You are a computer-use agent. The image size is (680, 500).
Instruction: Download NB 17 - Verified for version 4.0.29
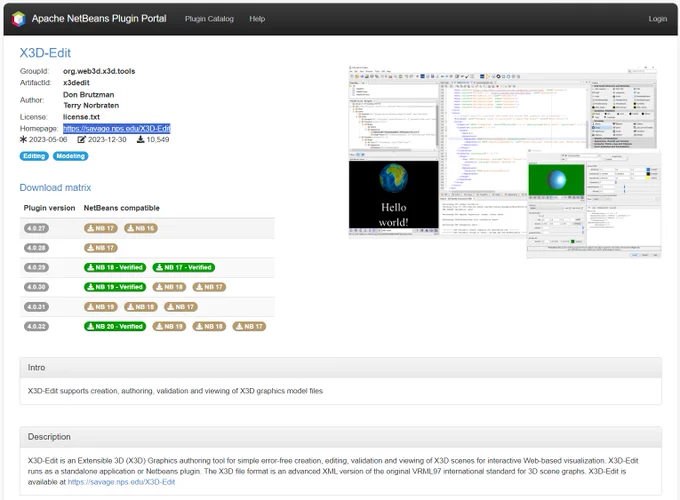tap(184, 267)
